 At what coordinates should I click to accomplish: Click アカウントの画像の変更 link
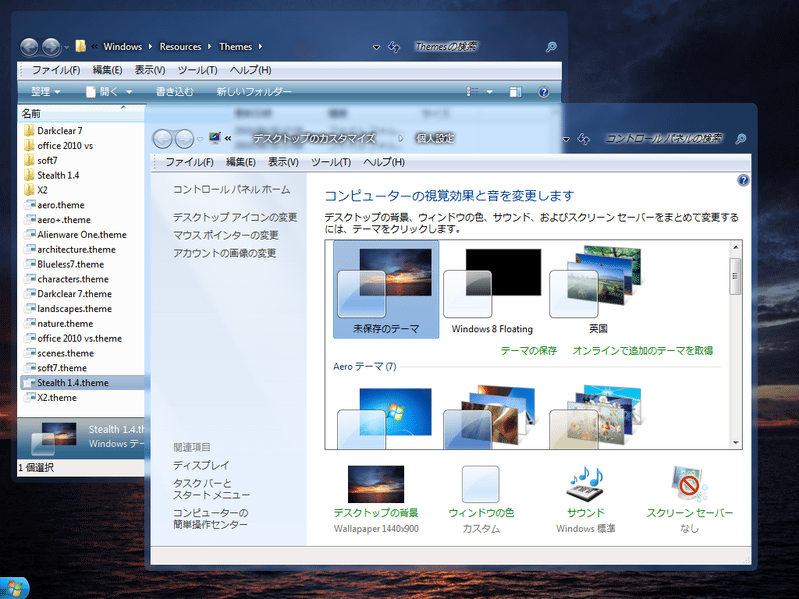coord(225,253)
